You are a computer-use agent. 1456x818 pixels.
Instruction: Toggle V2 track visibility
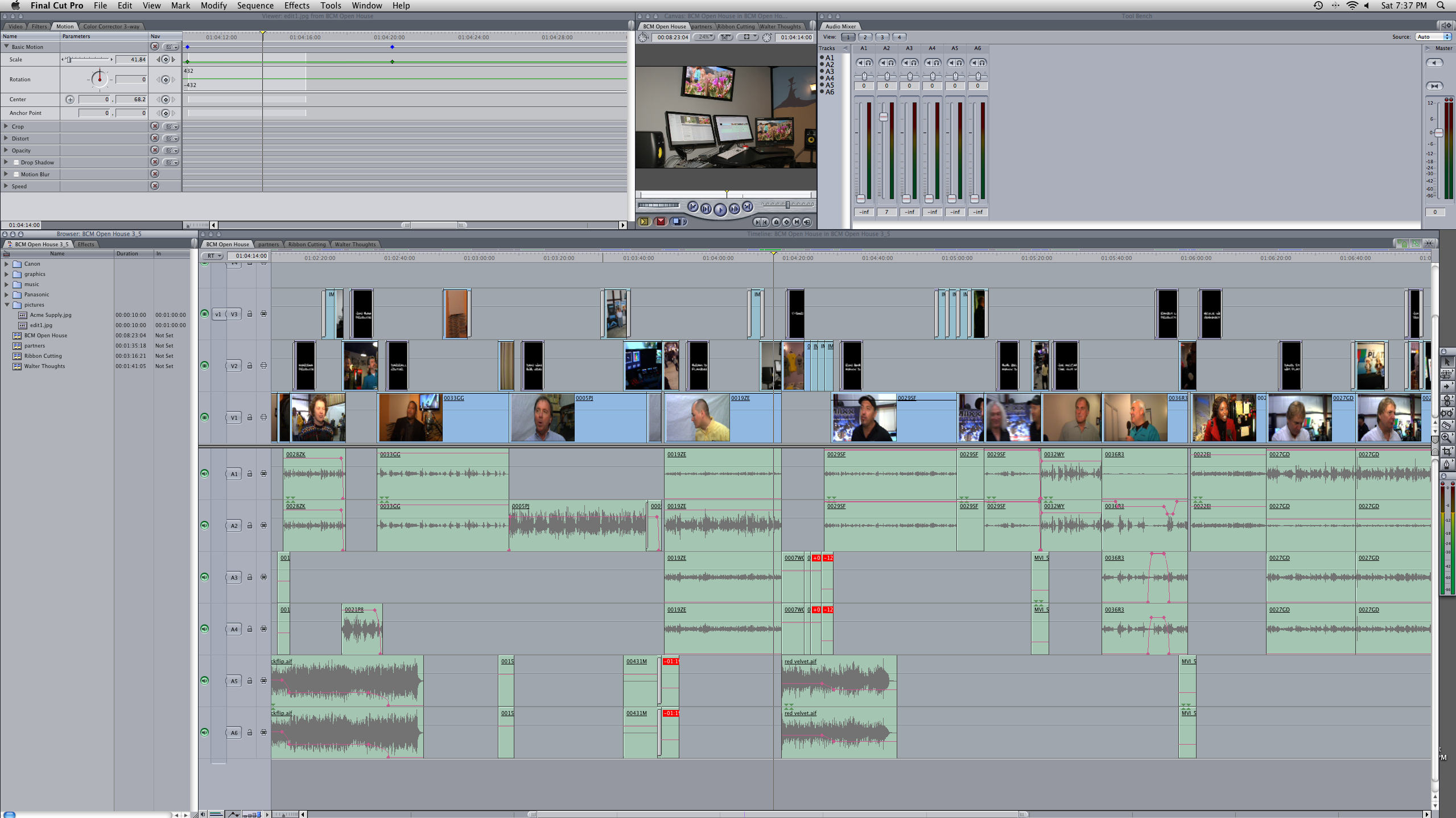[x=204, y=365]
